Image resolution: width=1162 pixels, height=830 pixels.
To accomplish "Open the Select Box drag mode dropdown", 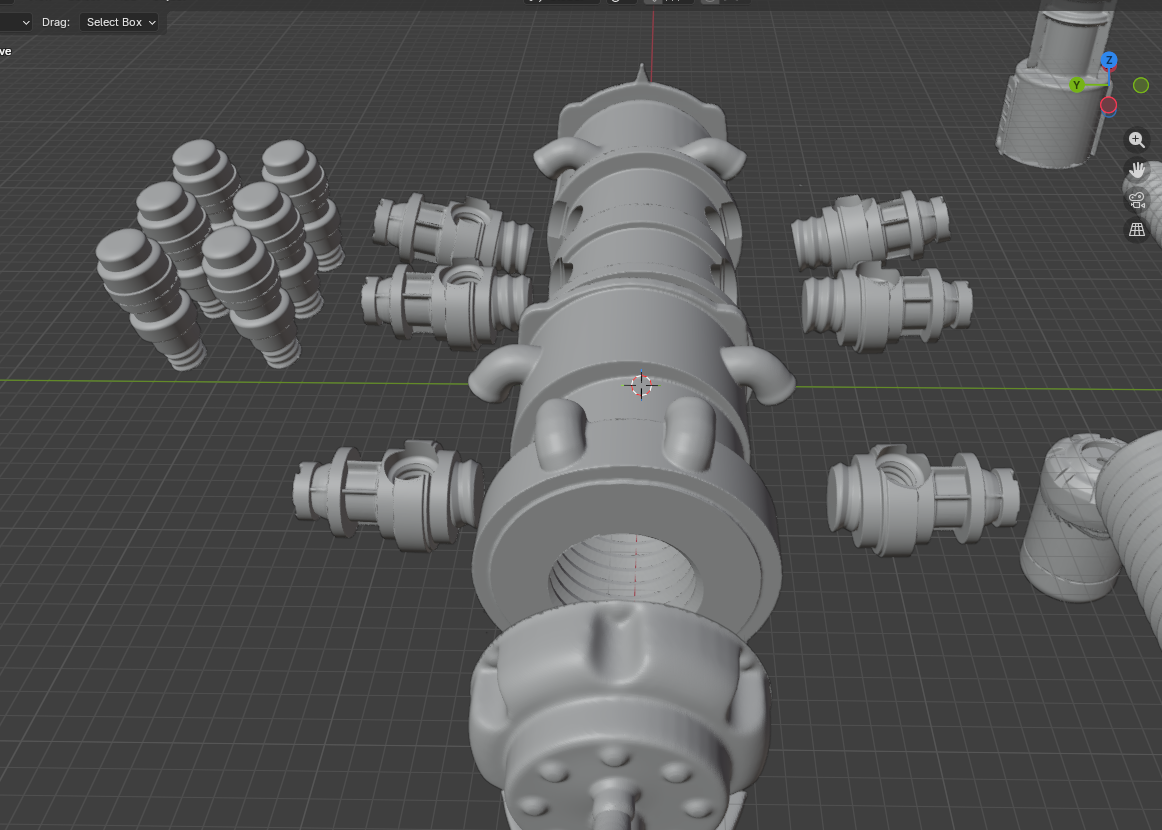I will (118, 22).
